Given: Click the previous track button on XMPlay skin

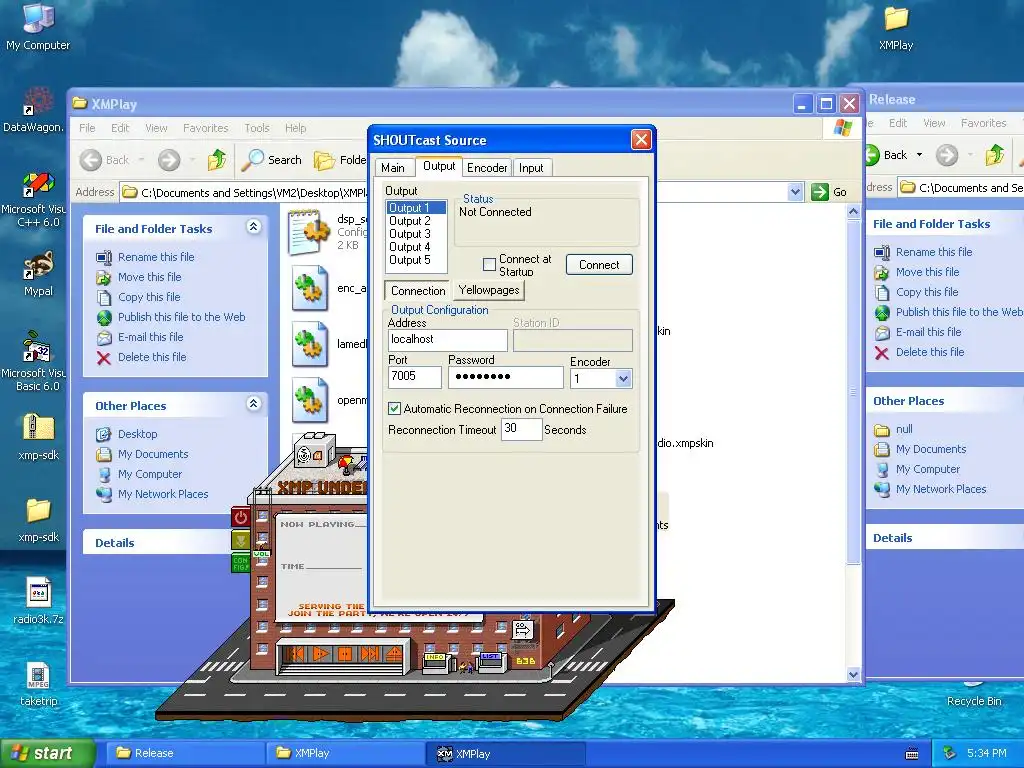Looking at the screenshot, I should (x=295, y=653).
